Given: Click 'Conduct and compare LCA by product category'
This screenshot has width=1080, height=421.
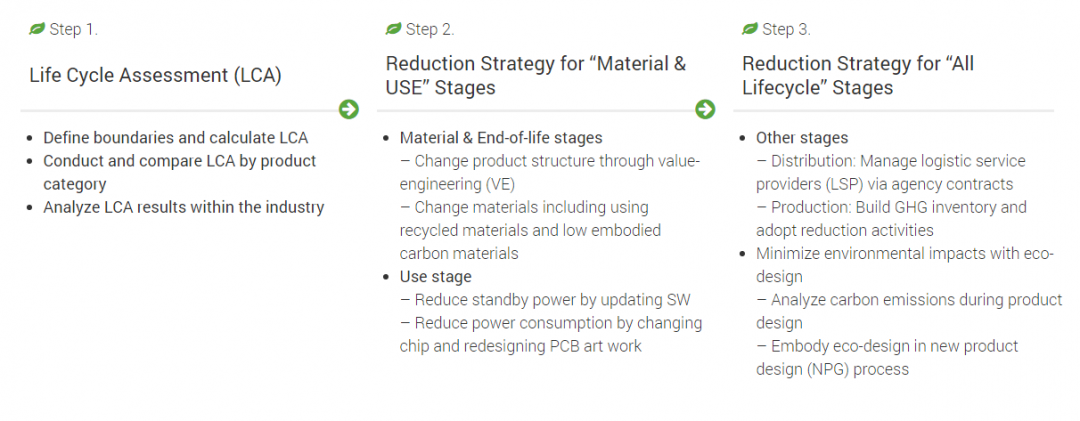Looking at the screenshot, I should [x=180, y=172].
